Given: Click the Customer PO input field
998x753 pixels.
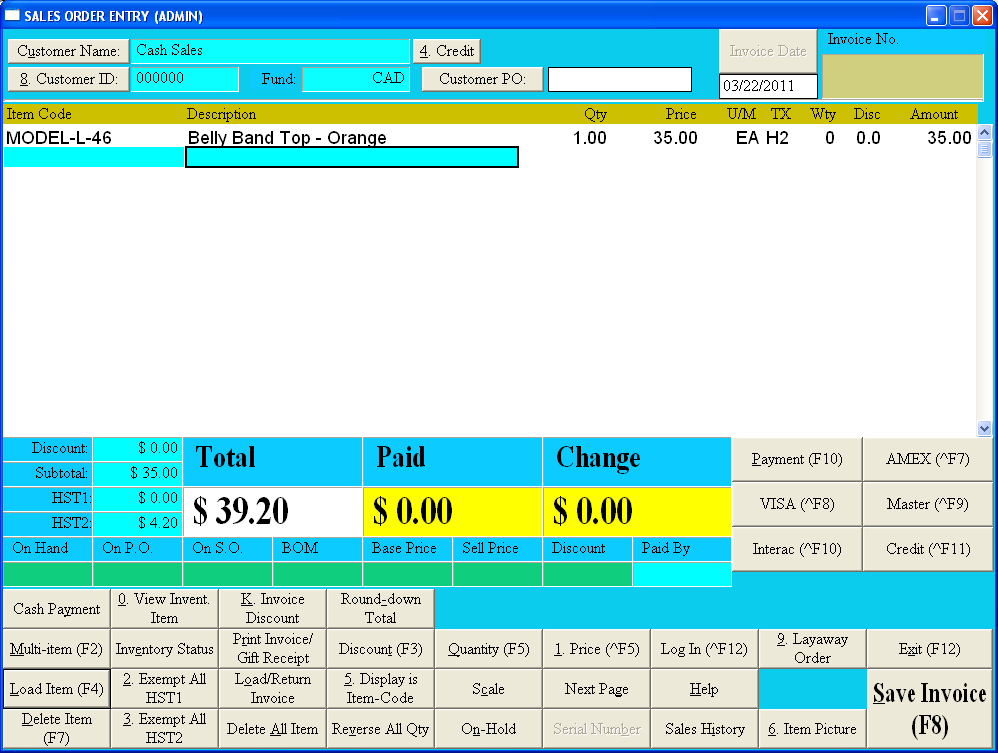Looking at the screenshot, I should (619, 79).
